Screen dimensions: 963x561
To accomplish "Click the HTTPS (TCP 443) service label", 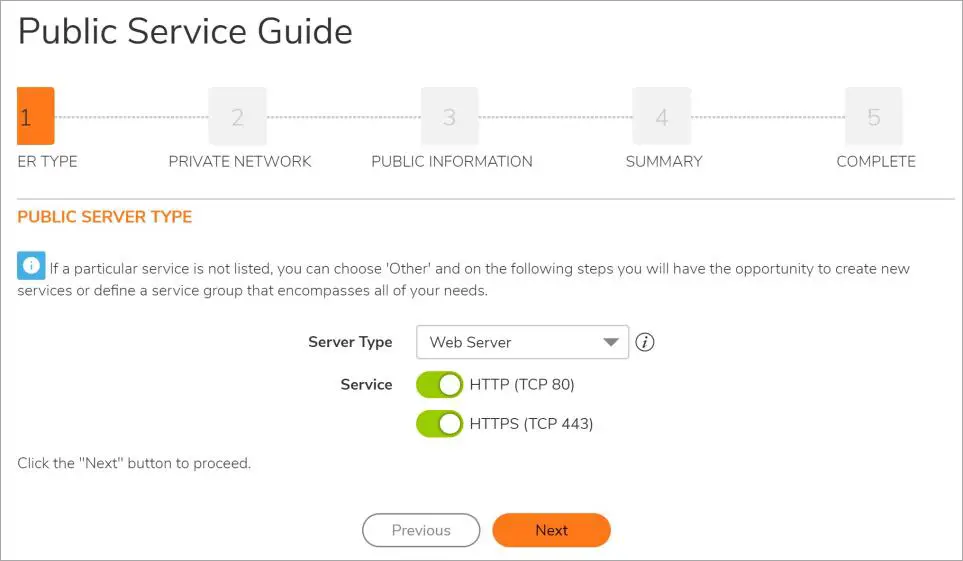I will [531, 424].
